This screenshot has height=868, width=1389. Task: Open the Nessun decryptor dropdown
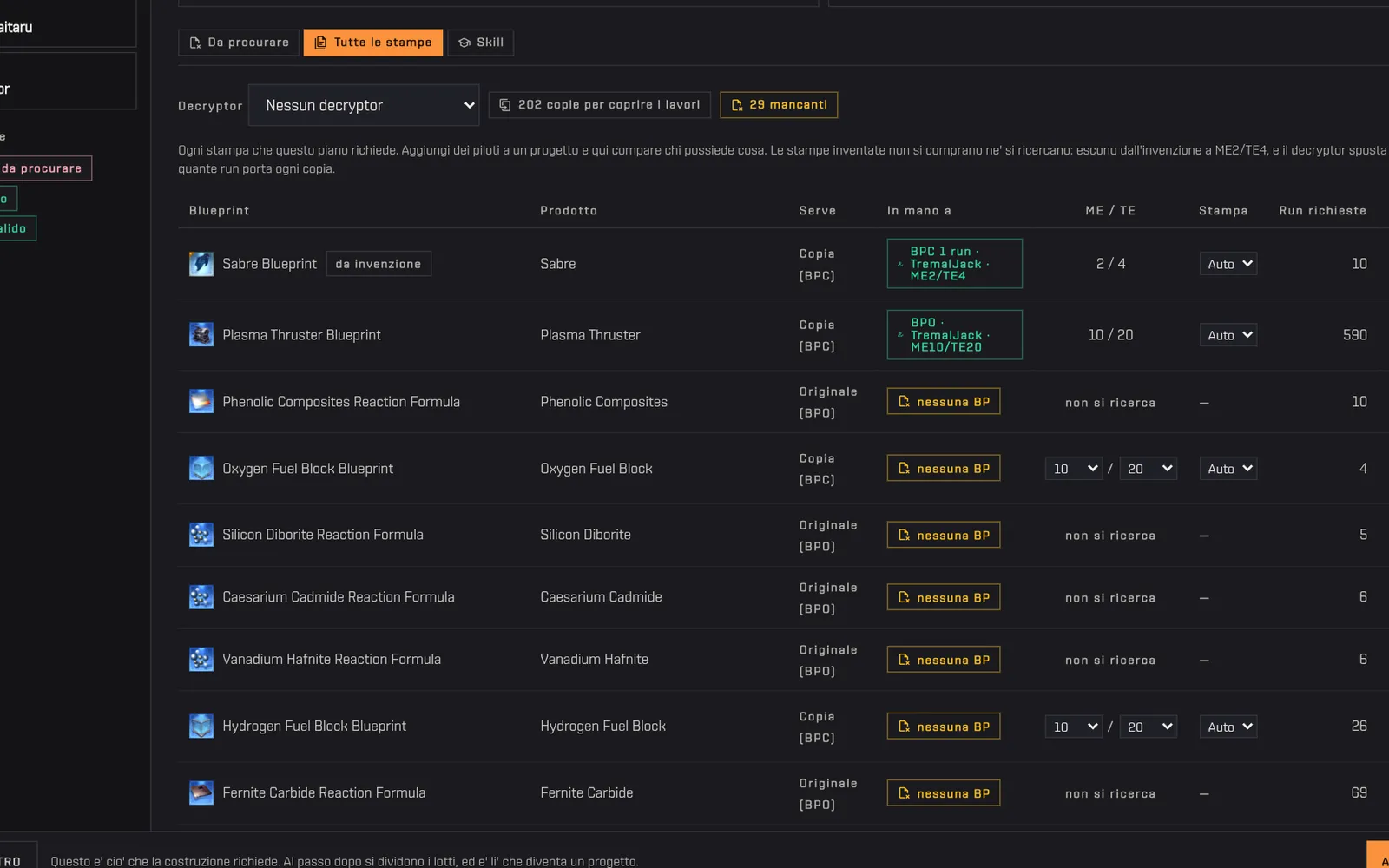coord(364,105)
